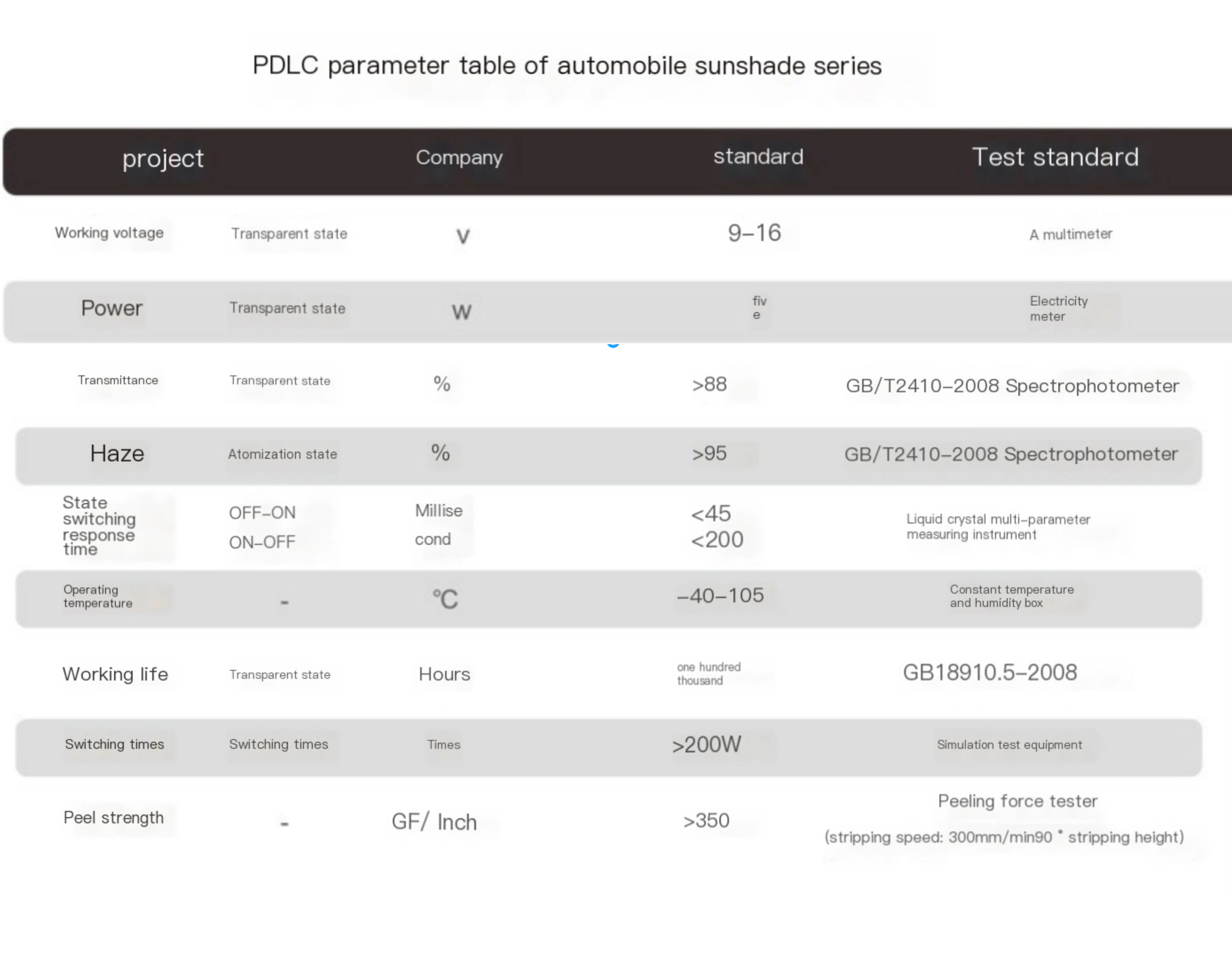The width and height of the screenshot is (1232, 960).
Task: Click the "-40-105" temperature range value
Action: click(x=720, y=596)
